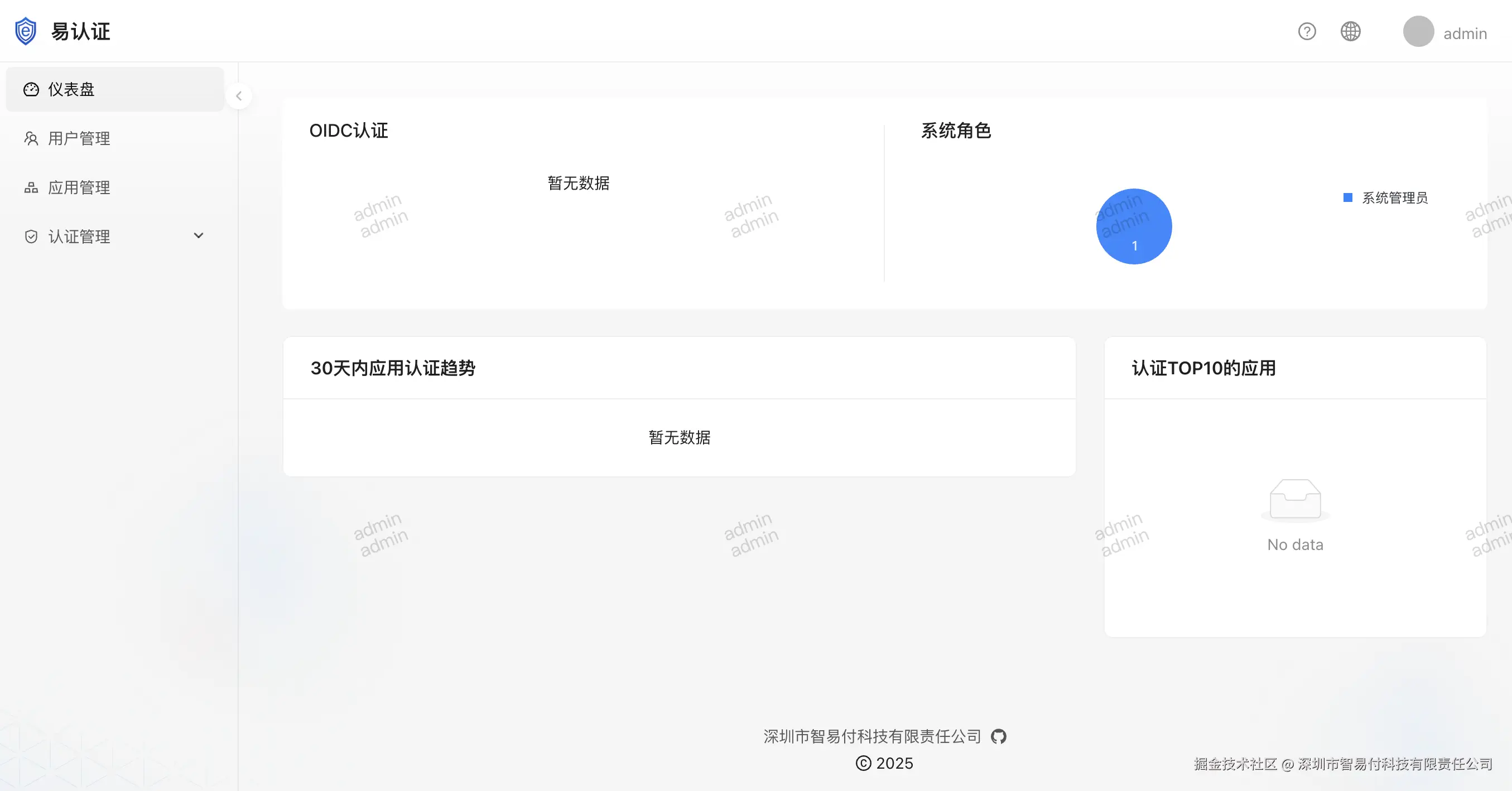The height and width of the screenshot is (791, 1512).
Task: Switch language via the globe icon
Action: (1350, 31)
